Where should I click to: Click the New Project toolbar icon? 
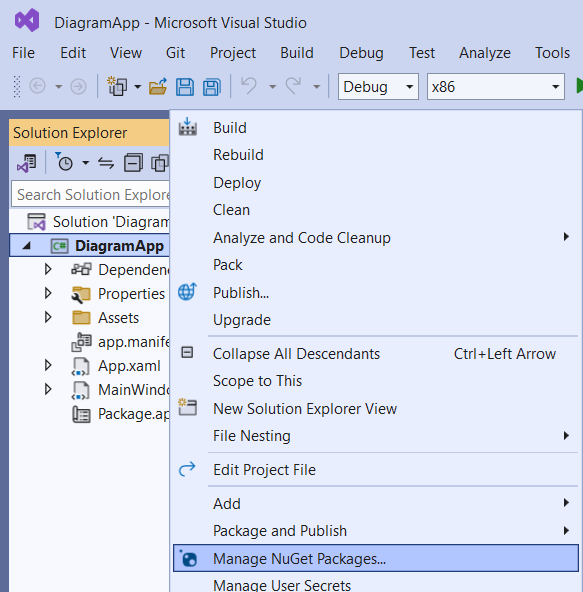coord(117,86)
